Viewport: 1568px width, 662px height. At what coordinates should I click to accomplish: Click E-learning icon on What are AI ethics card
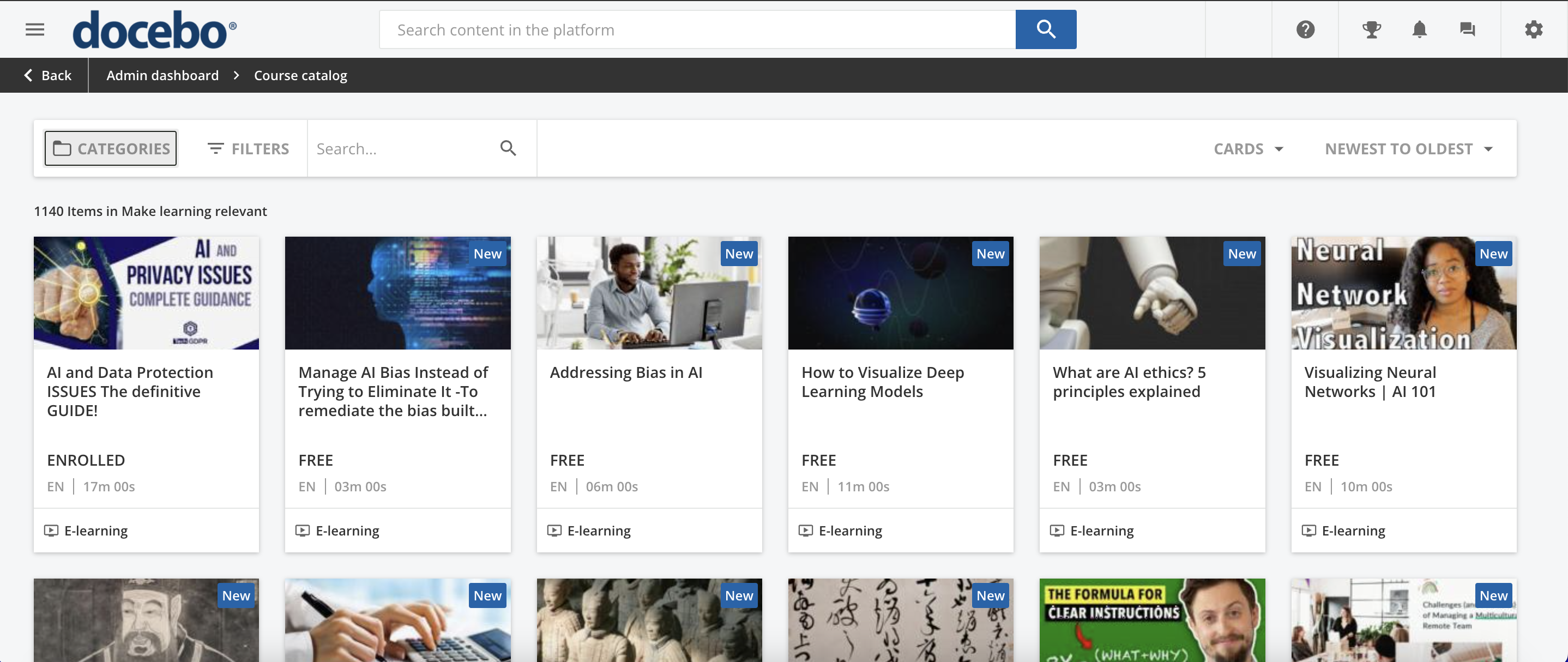tap(1057, 531)
